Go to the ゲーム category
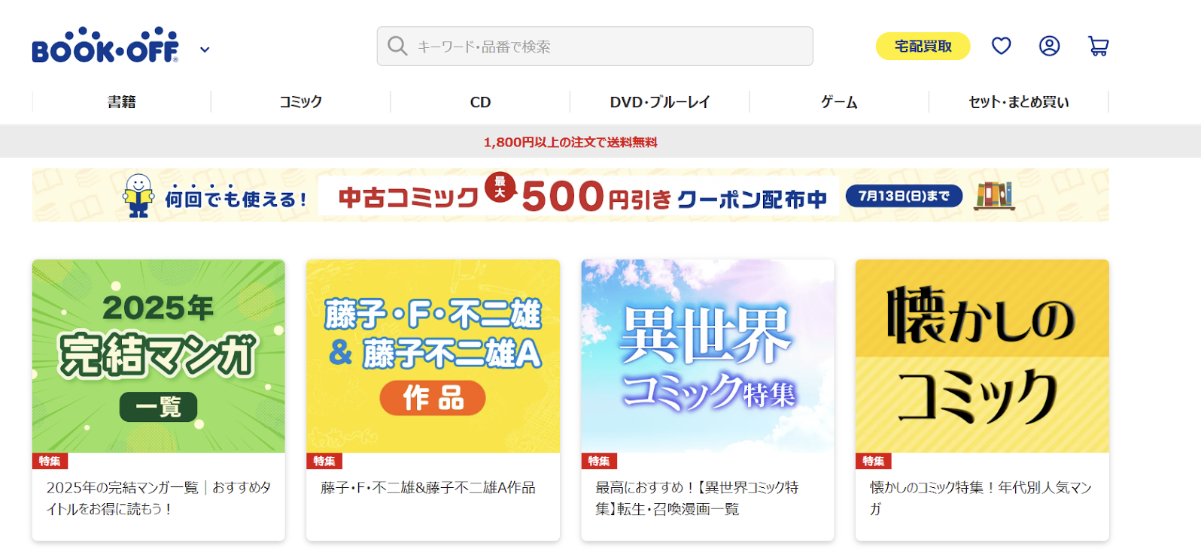This screenshot has width=1202, height=554. coord(839,102)
